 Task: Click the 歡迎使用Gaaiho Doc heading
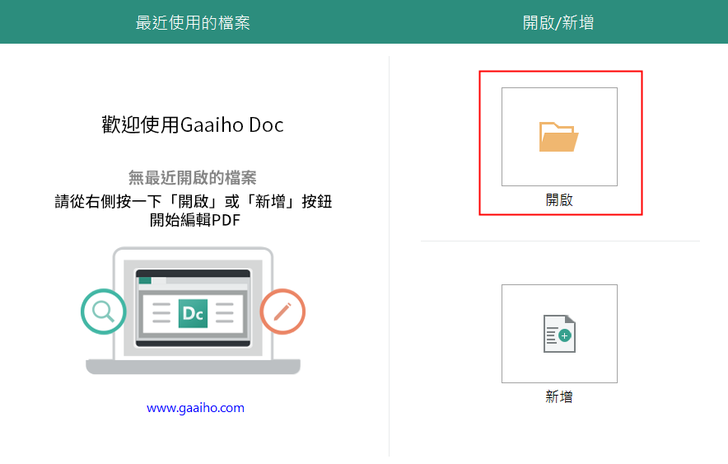(193, 125)
